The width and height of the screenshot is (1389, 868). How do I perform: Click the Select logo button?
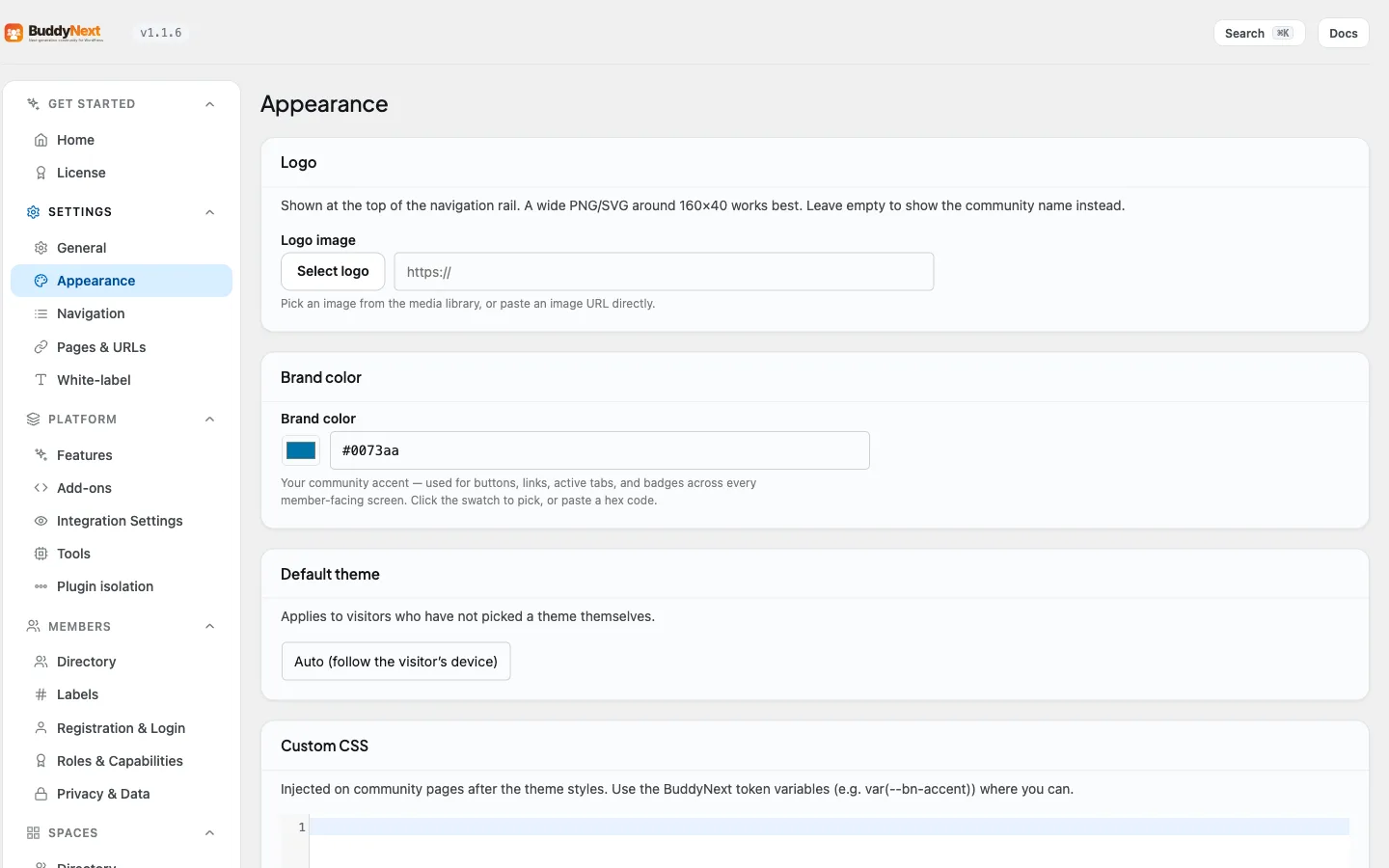[x=333, y=271]
